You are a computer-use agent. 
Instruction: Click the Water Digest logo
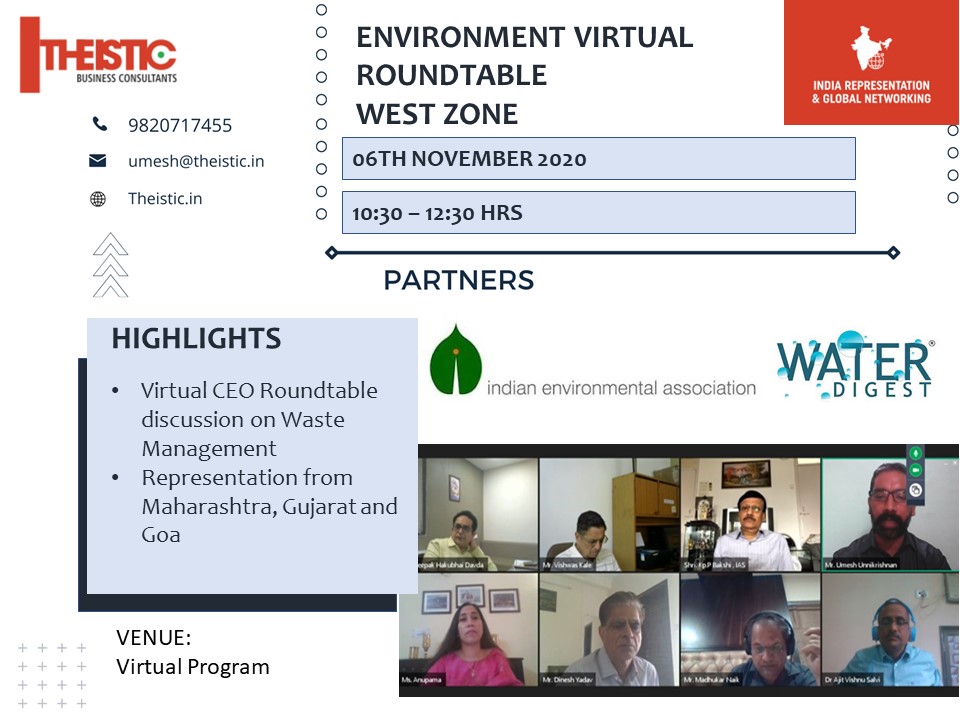coord(855,369)
